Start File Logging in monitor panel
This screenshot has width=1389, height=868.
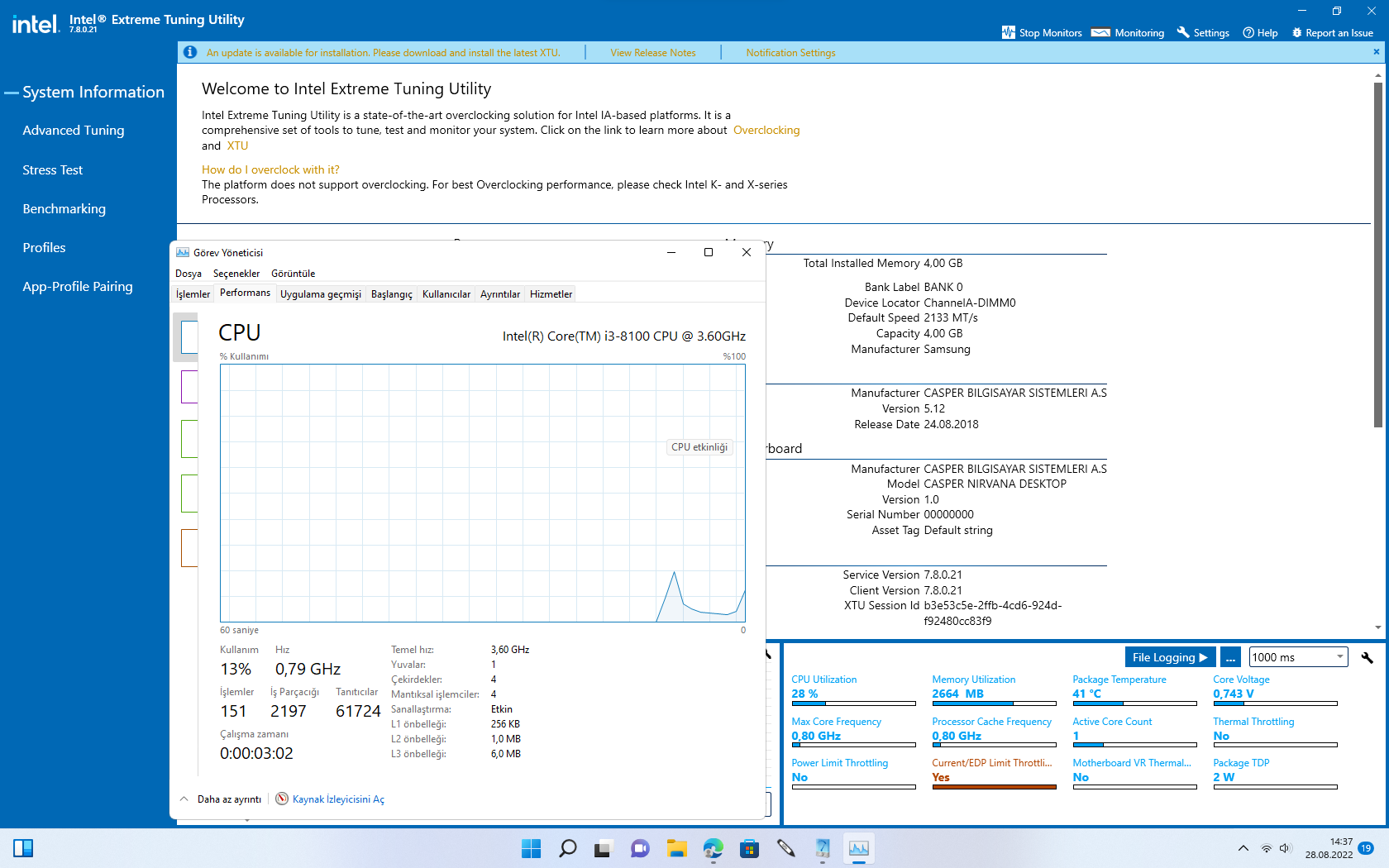pyautogui.click(x=1170, y=657)
